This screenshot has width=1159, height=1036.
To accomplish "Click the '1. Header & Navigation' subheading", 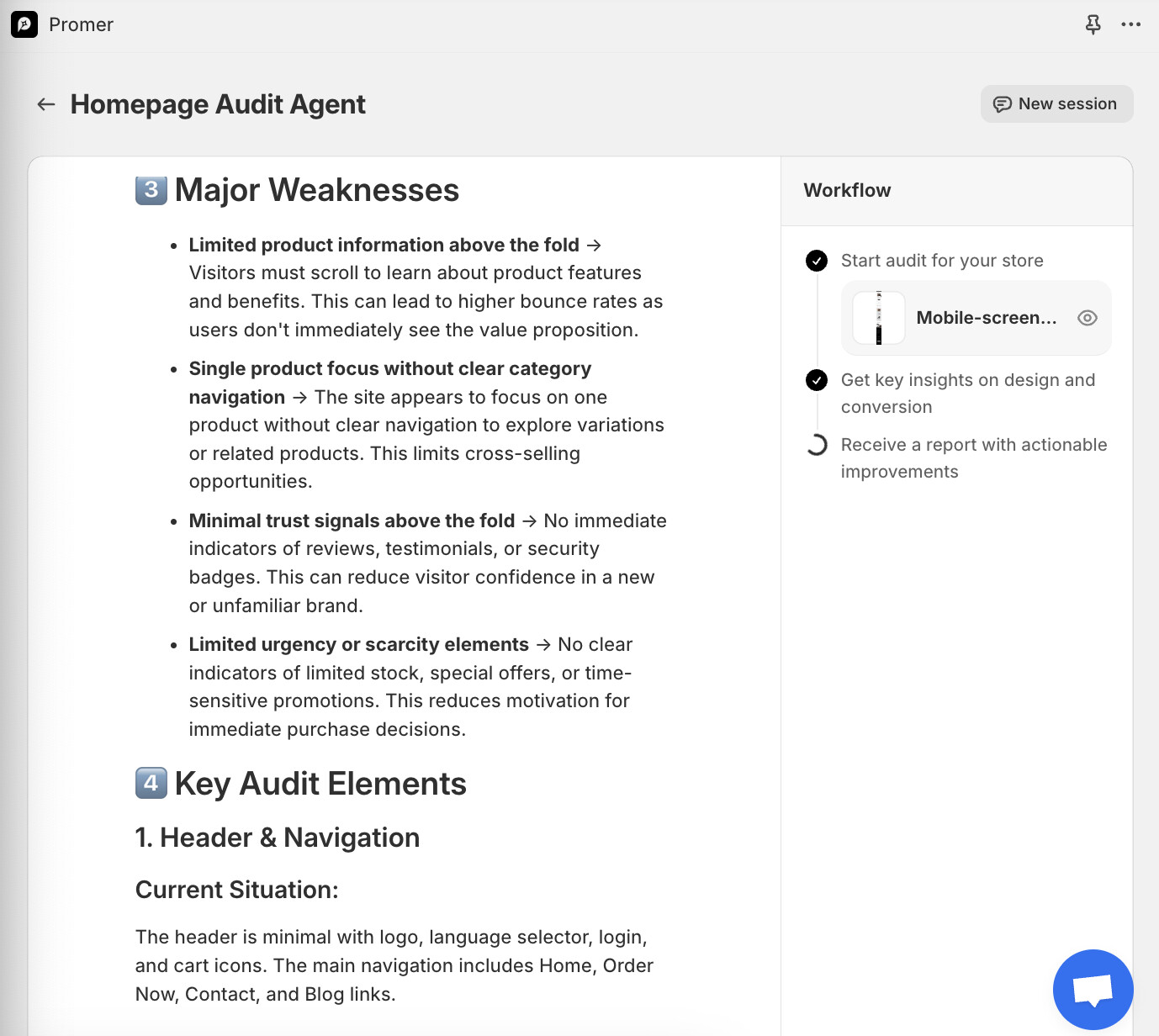I will [x=278, y=838].
